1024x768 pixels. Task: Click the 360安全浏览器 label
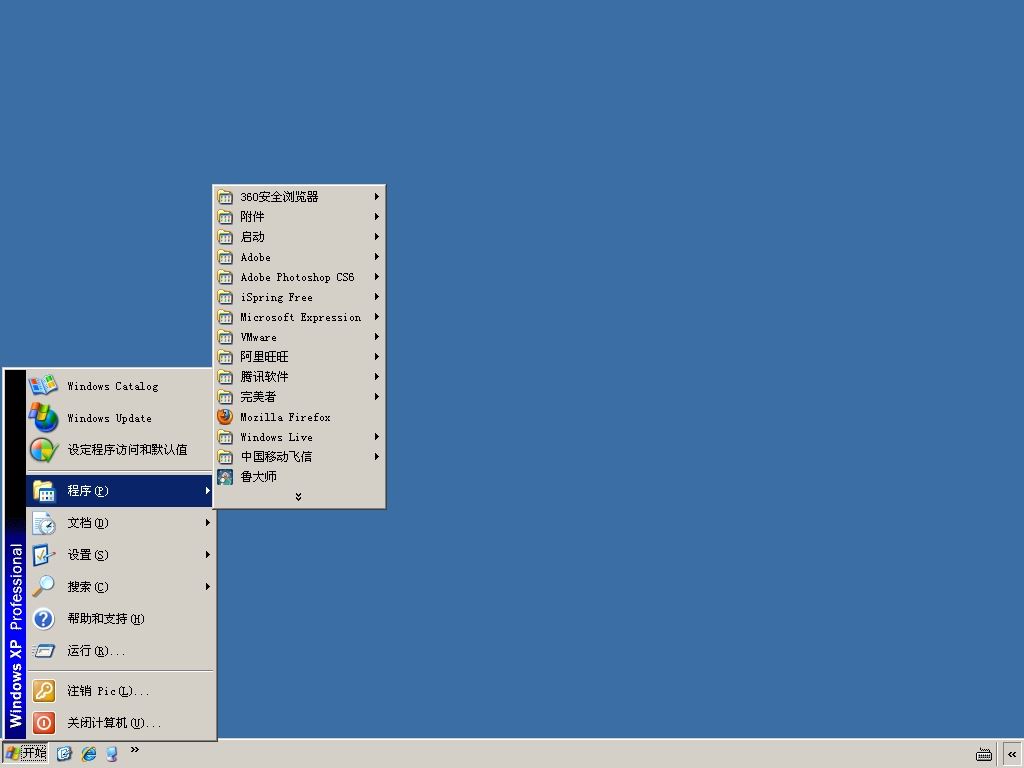point(280,197)
